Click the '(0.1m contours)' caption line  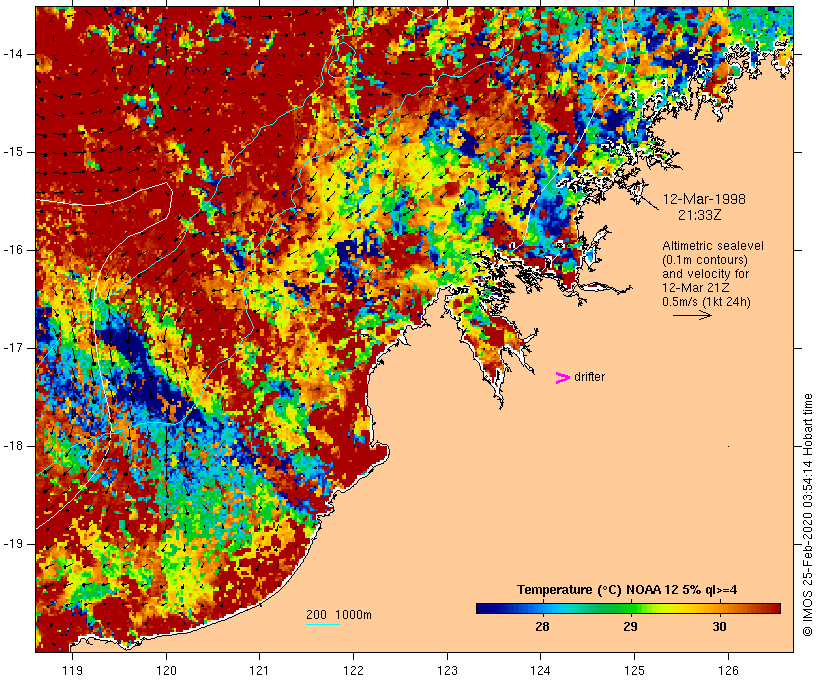click(705, 260)
